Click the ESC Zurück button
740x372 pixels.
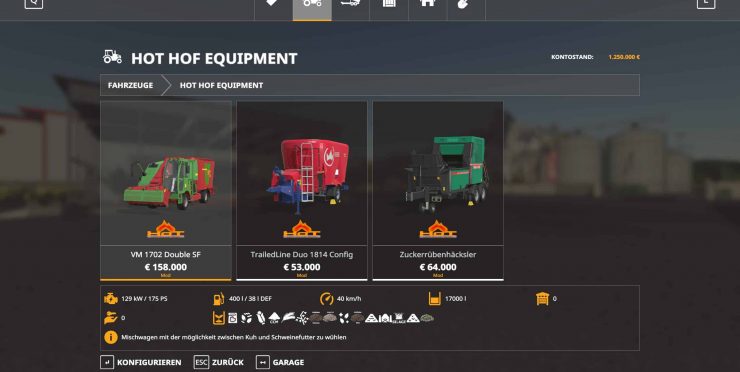pos(219,362)
